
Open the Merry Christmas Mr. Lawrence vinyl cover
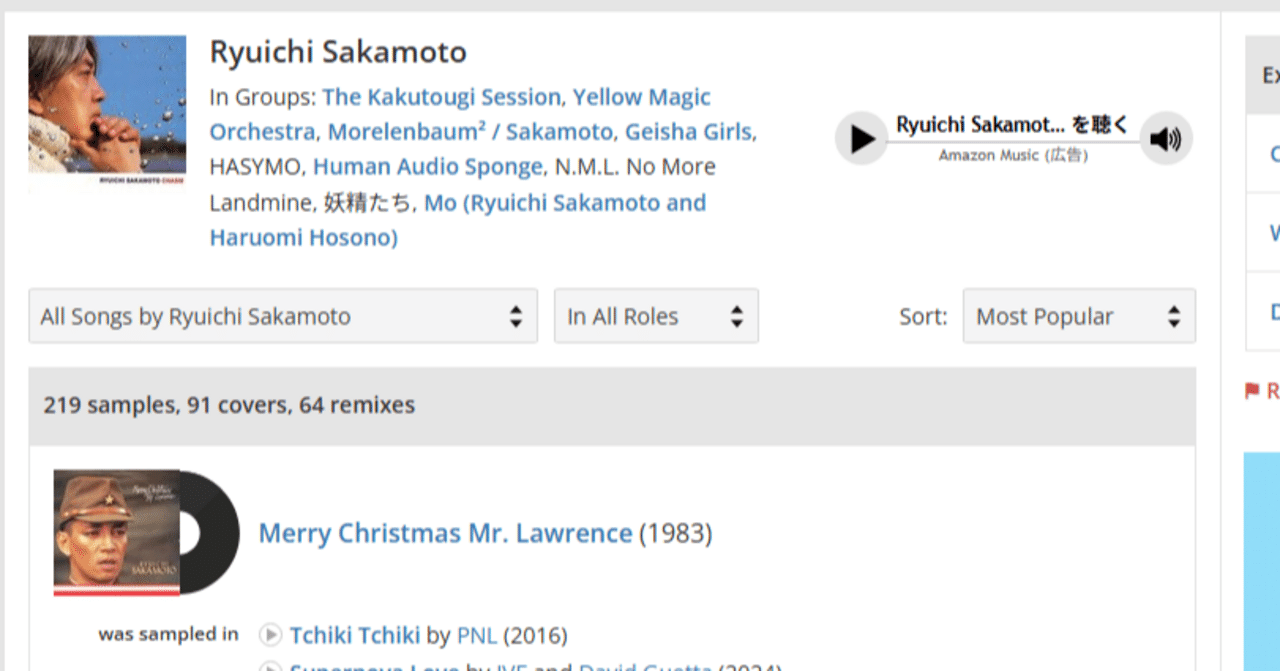click(146, 532)
